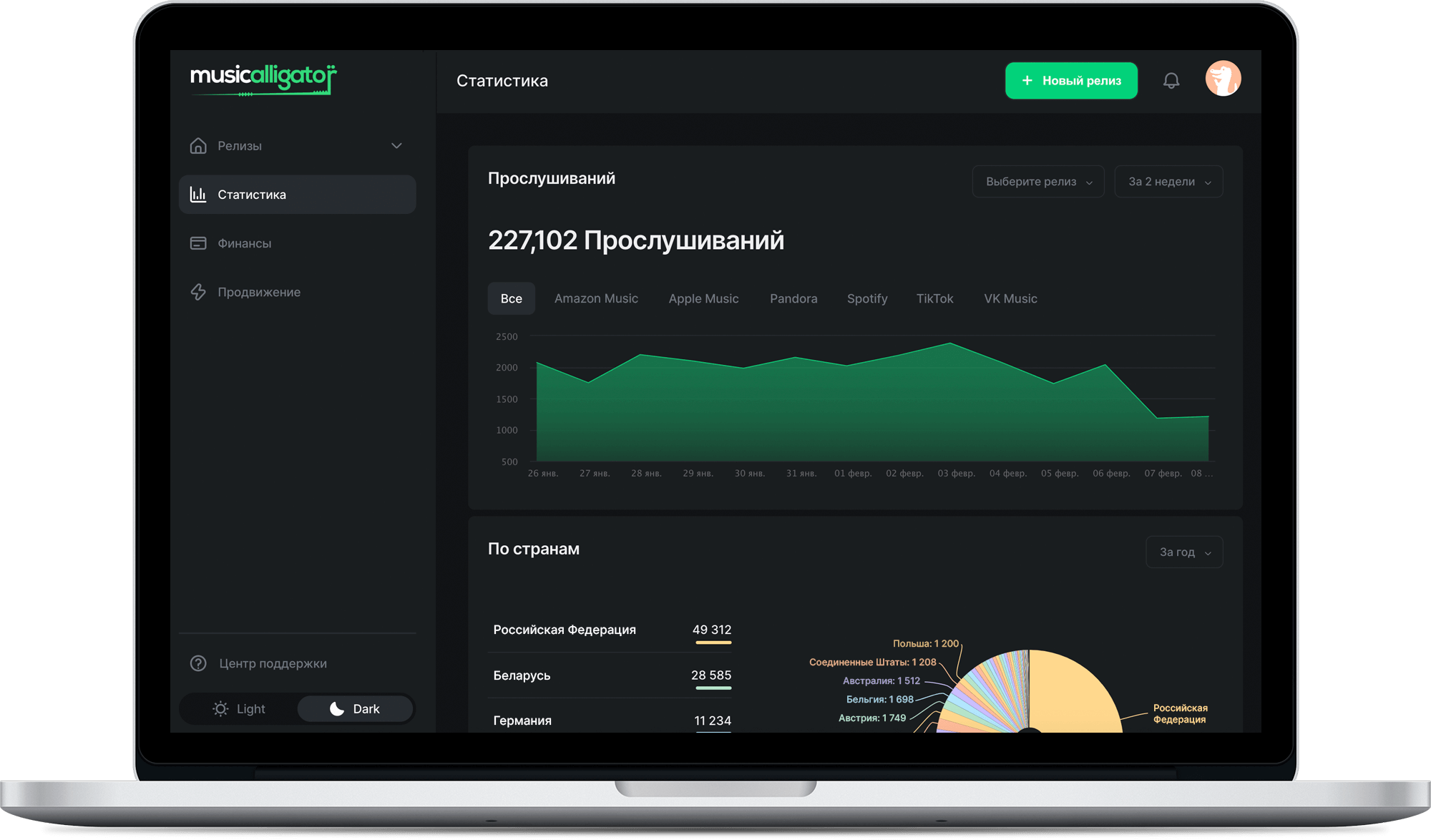1431x840 pixels.
Task: Open Центр поддержки
Action: (x=272, y=663)
